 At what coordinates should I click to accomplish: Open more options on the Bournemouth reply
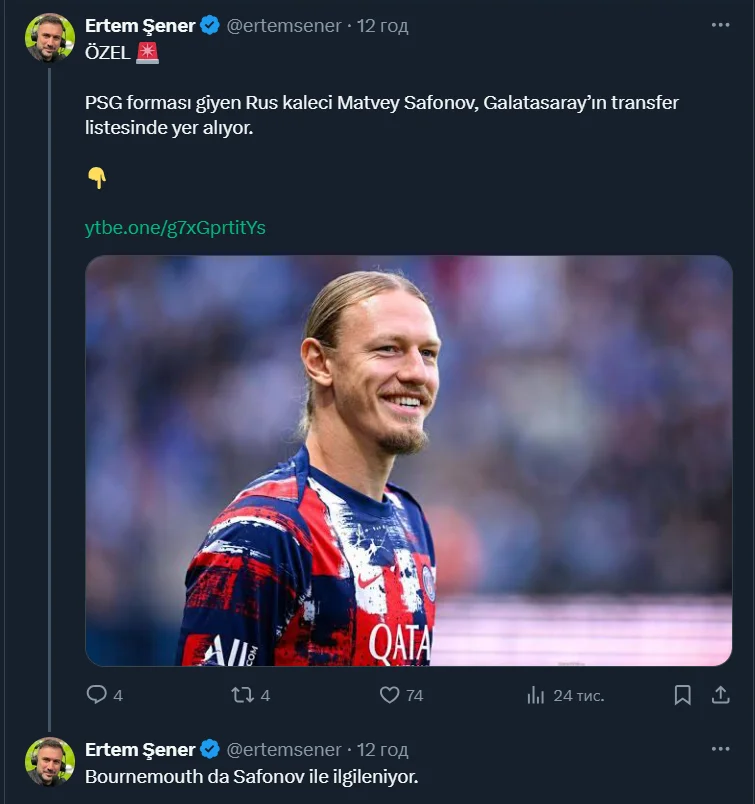click(x=720, y=749)
